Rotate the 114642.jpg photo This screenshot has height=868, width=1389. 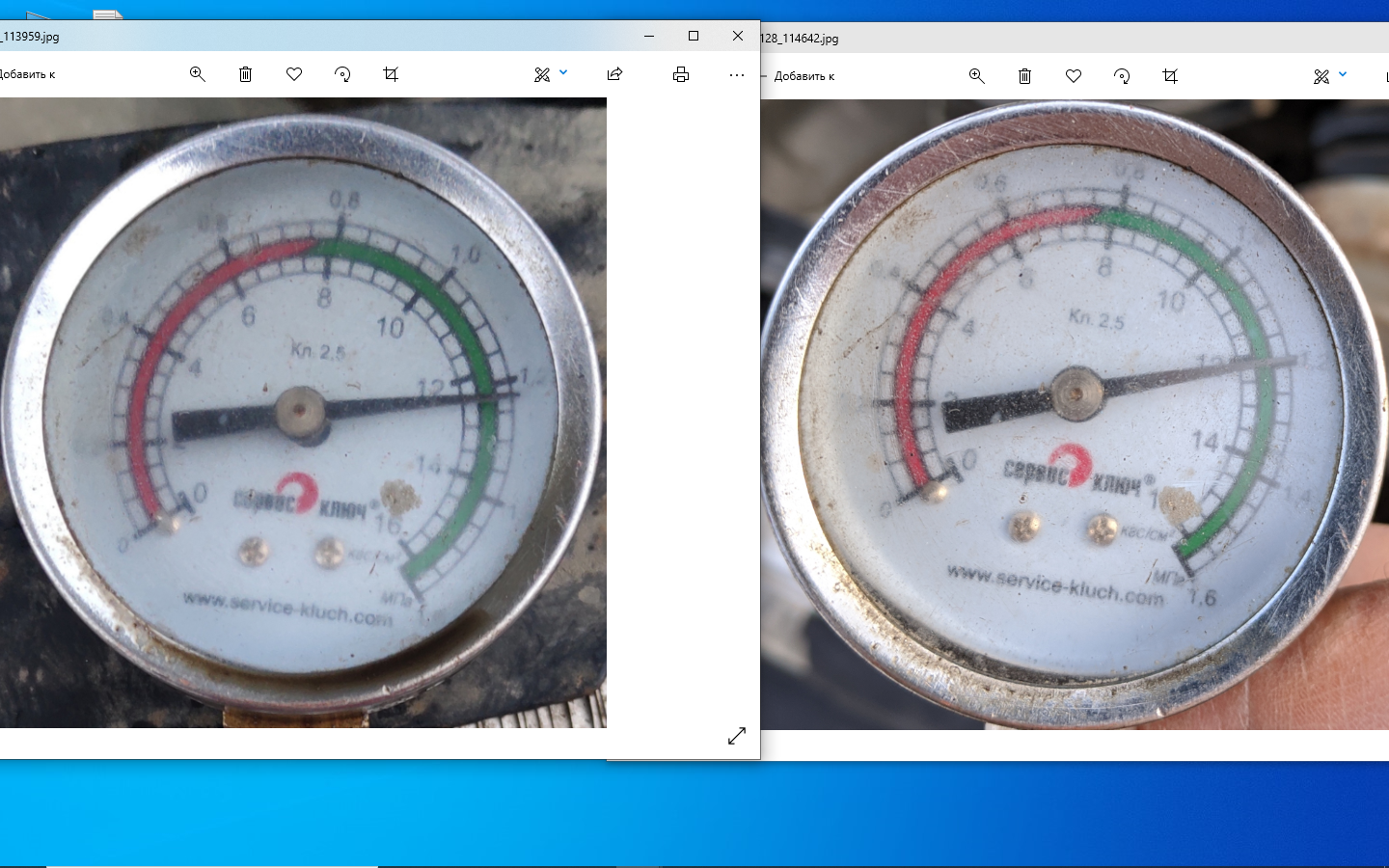click(1122, 76)
